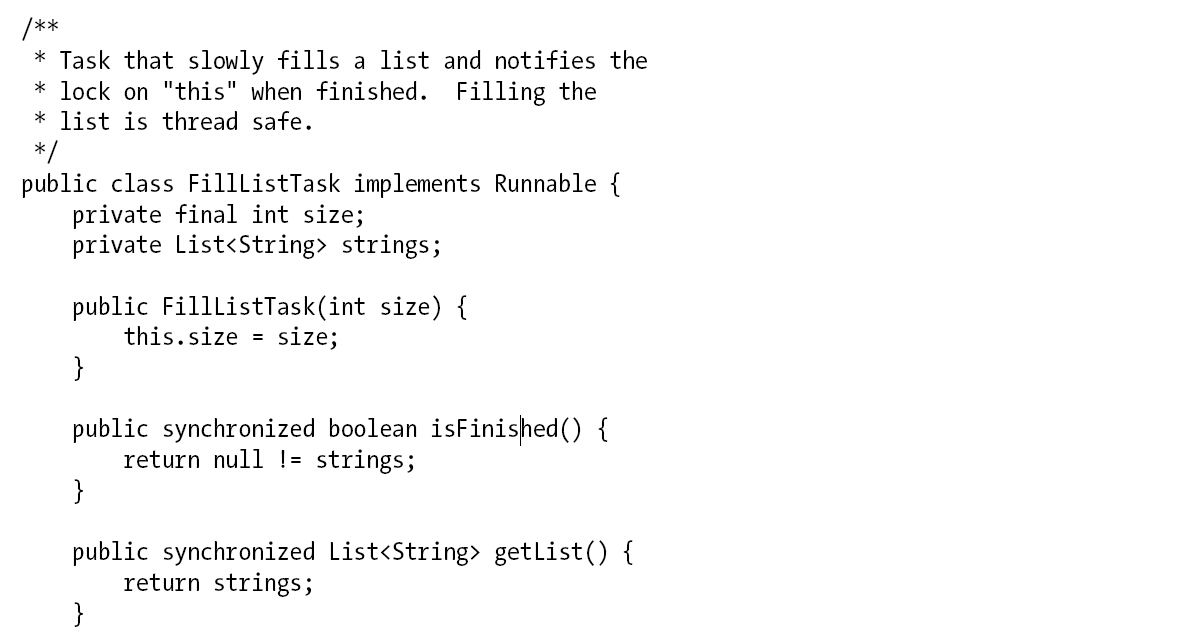Click the closing brace after getList method
Screen dimensions: 1198x639
78,613
